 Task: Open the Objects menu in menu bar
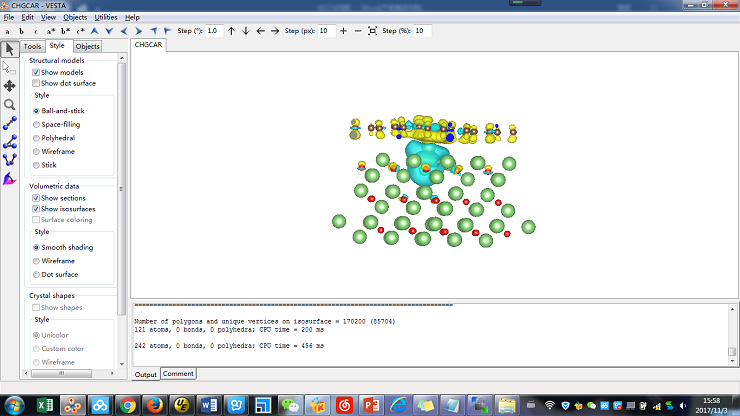pos(75,17)
